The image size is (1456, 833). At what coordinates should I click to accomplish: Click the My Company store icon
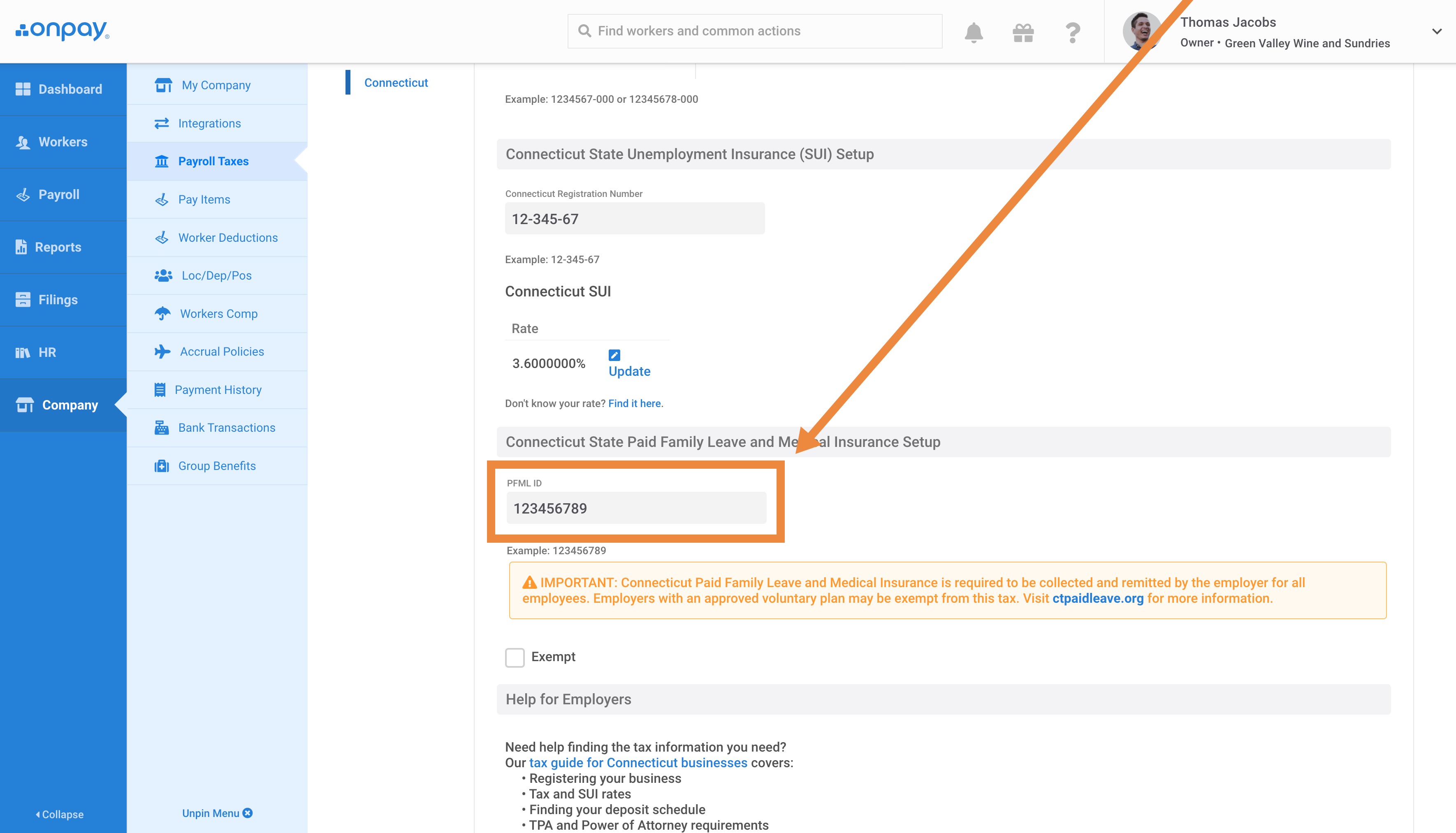tap(163, 85)
